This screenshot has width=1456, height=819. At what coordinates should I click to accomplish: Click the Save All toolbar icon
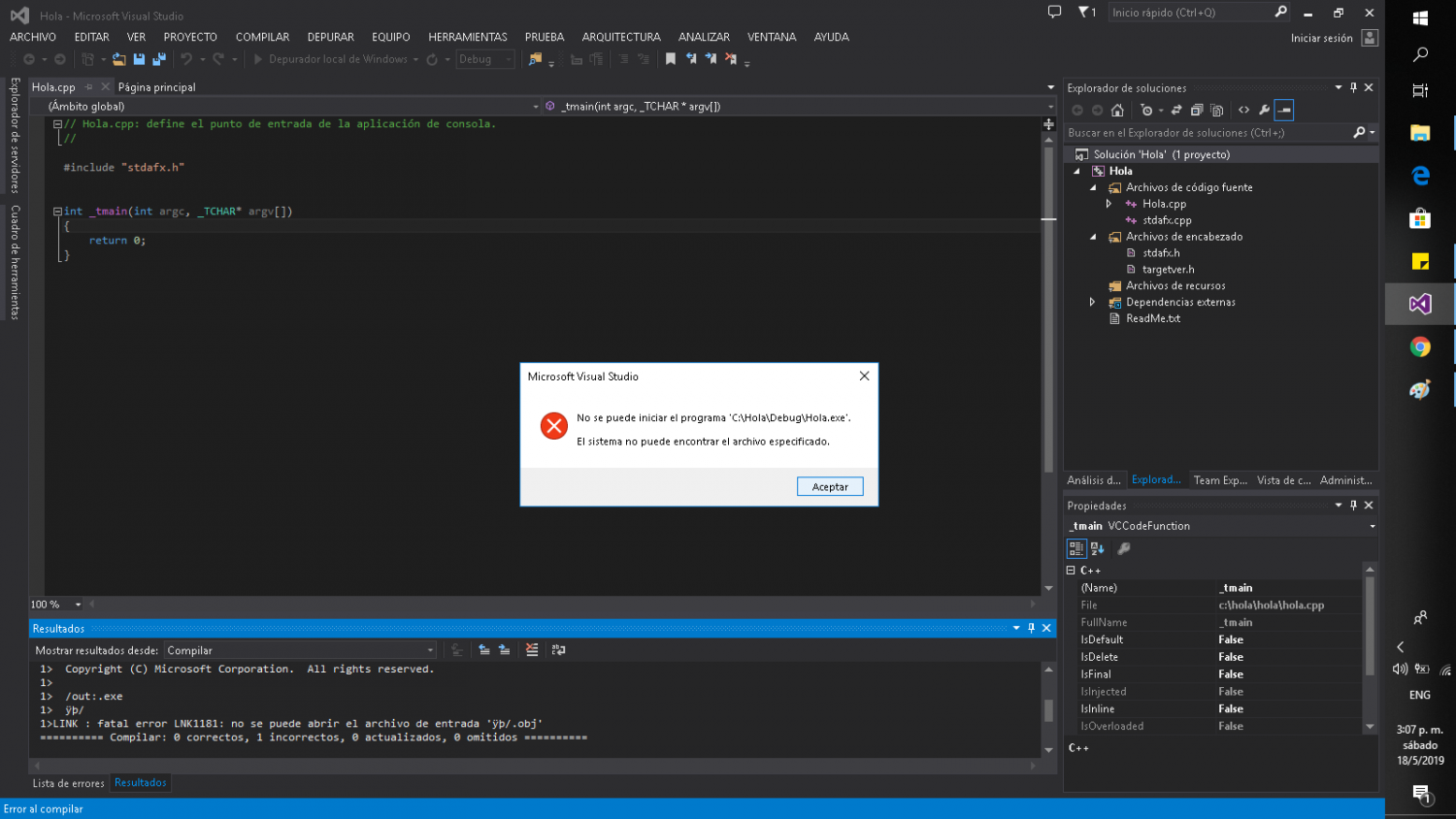[159, 59]
